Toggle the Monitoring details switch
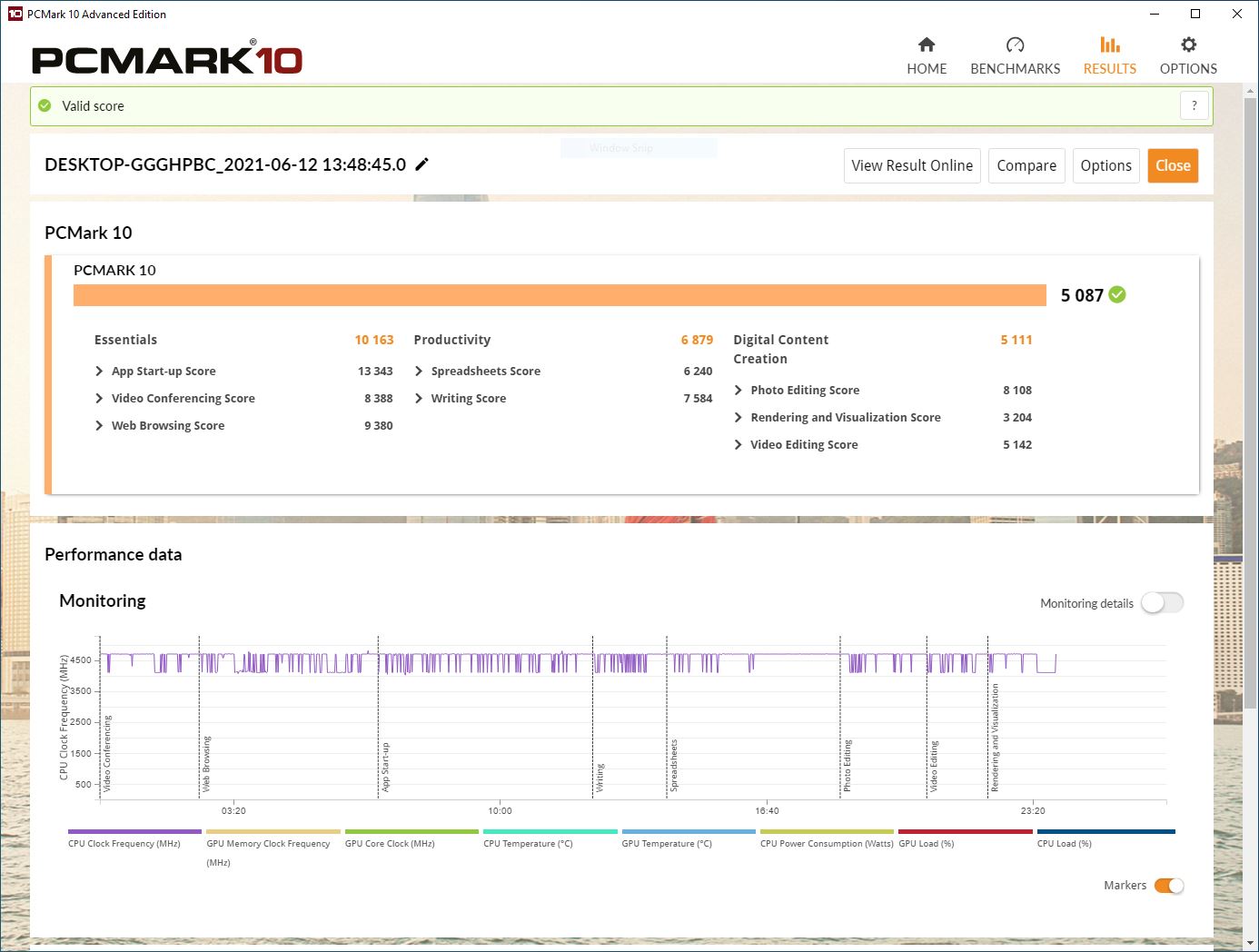This screenshot has width=1259, height=952. pos(1162,602)
